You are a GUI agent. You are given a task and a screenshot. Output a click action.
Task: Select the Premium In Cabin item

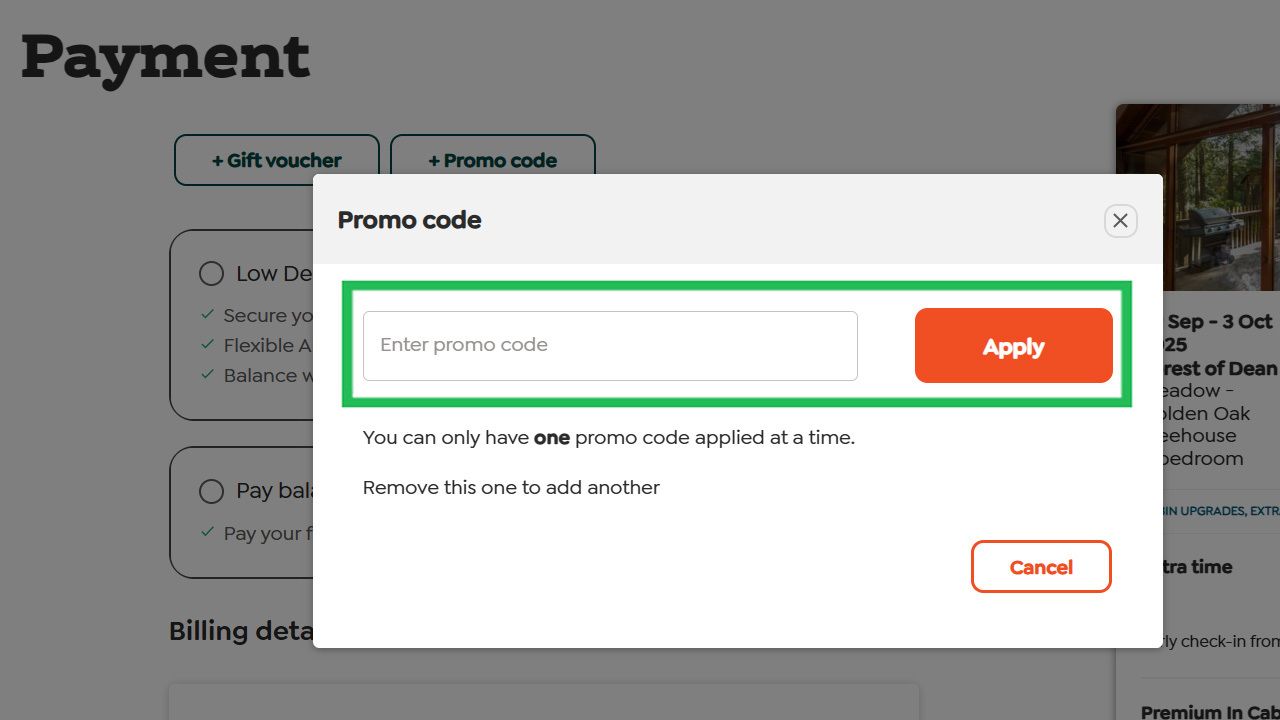point(1210,712)
